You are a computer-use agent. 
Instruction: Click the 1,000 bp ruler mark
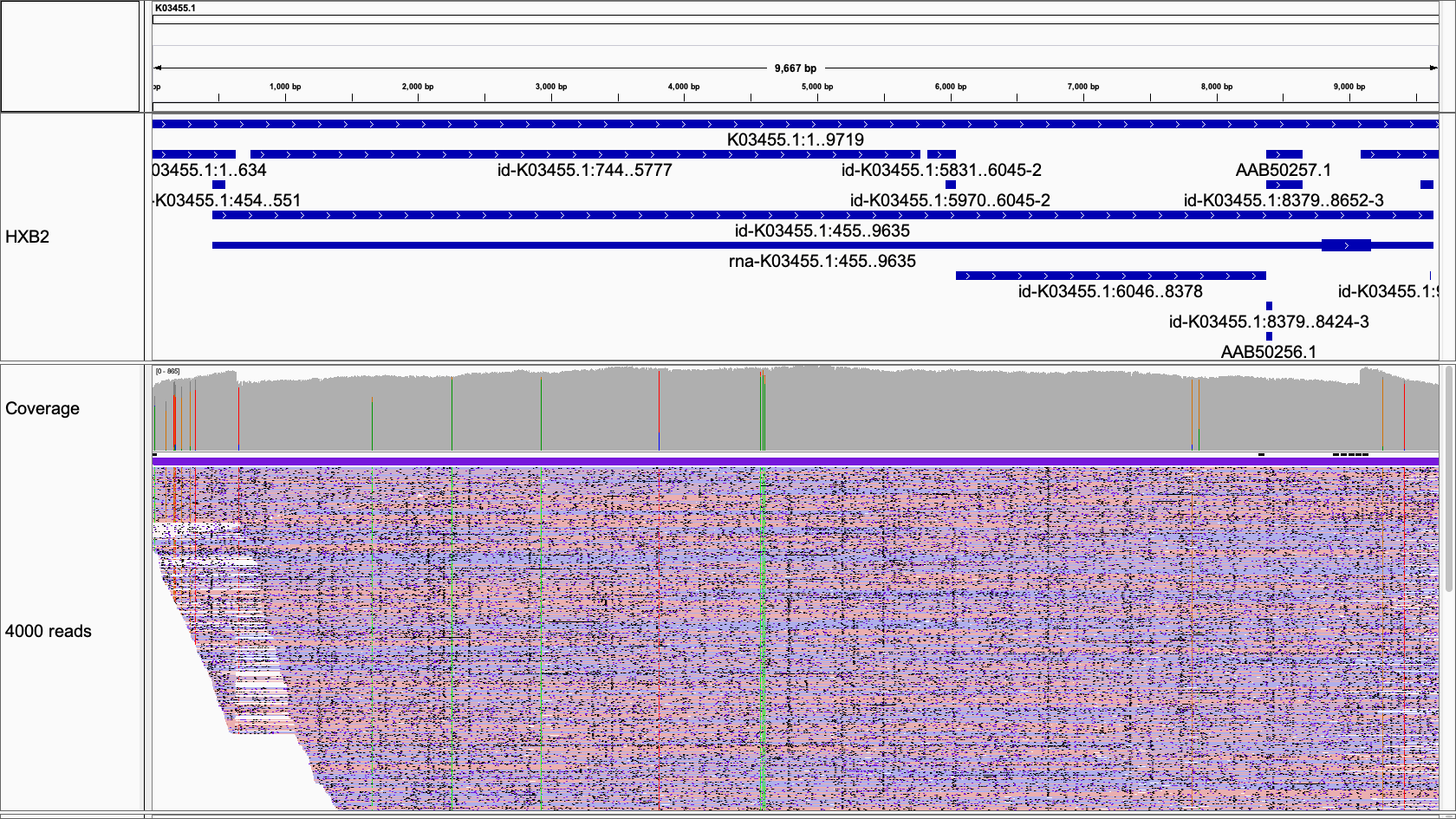click(285, 87)
